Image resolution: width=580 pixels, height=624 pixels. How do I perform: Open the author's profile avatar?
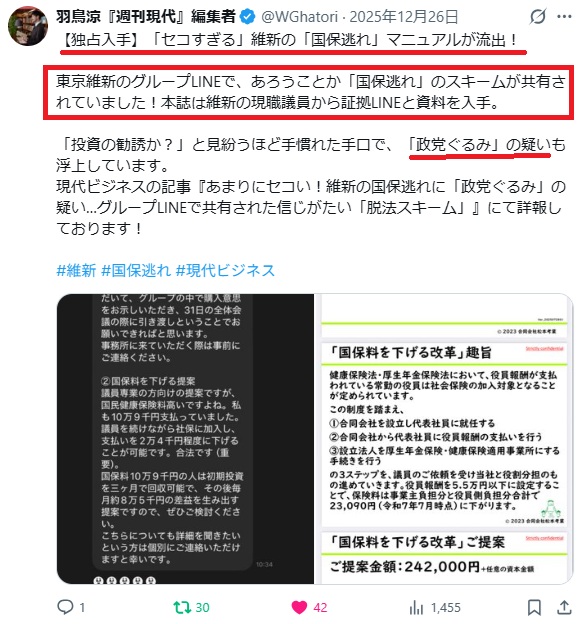tap(28, 25)
